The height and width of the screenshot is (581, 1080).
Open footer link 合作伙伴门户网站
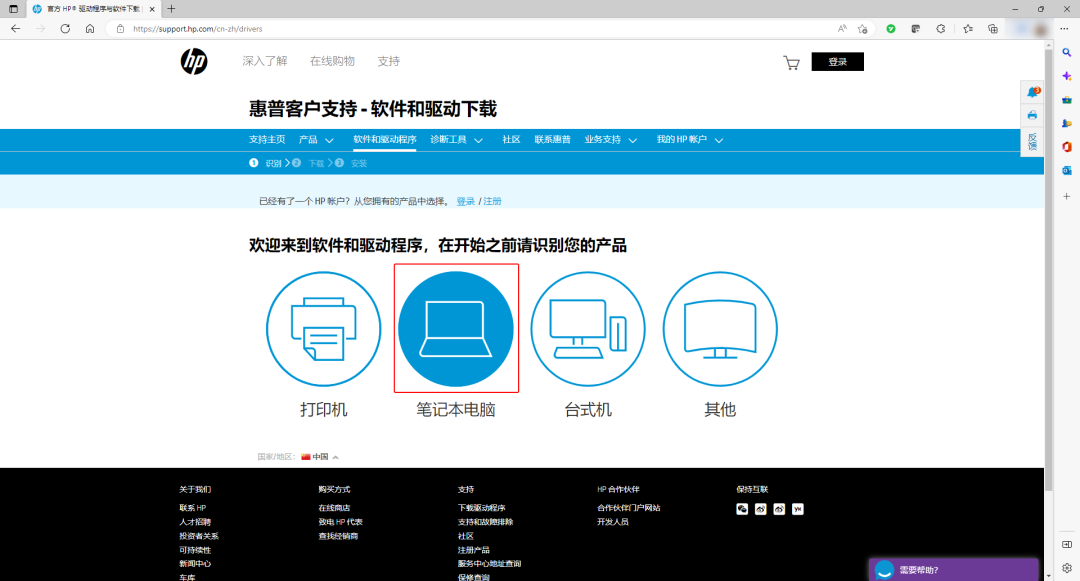(x=629, y=508)
